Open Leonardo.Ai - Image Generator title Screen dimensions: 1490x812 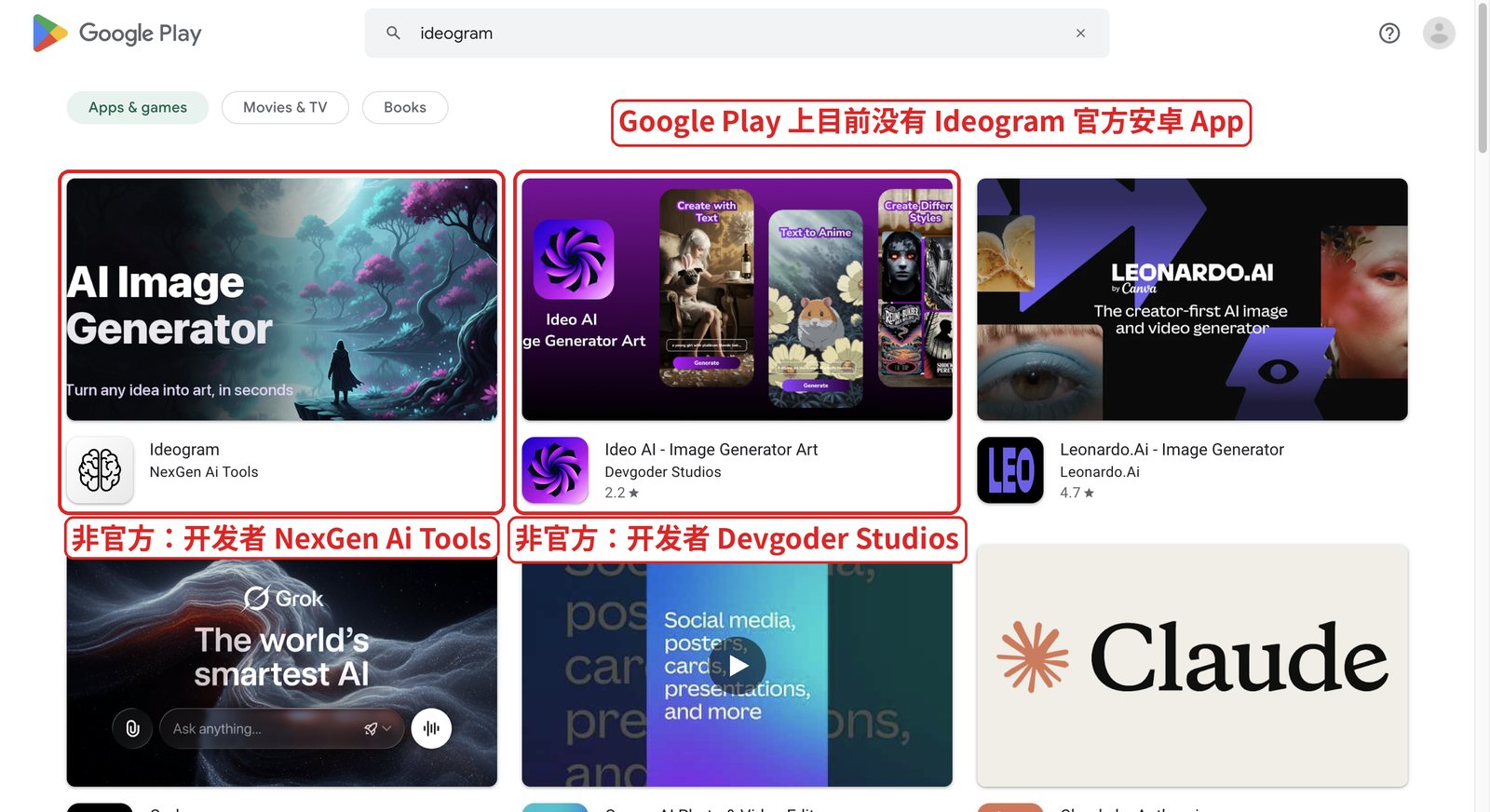point(1172,450)
